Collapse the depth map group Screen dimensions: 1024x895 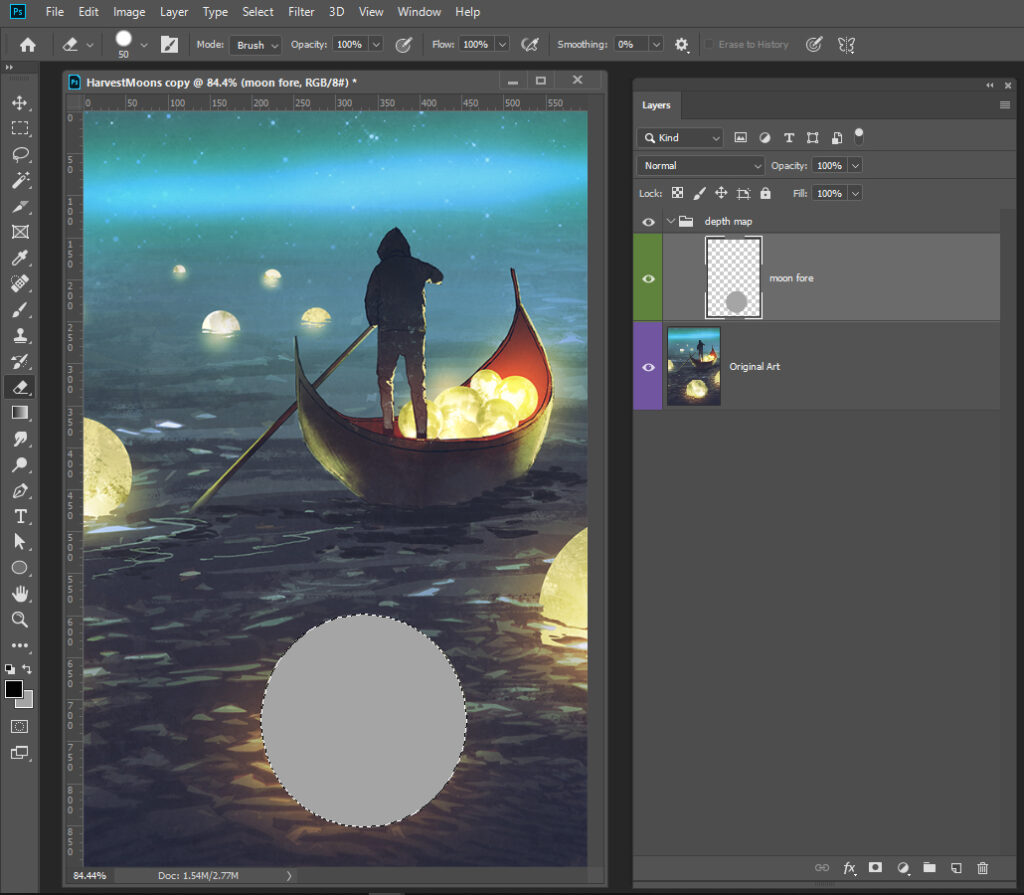[x=671, y=221]
